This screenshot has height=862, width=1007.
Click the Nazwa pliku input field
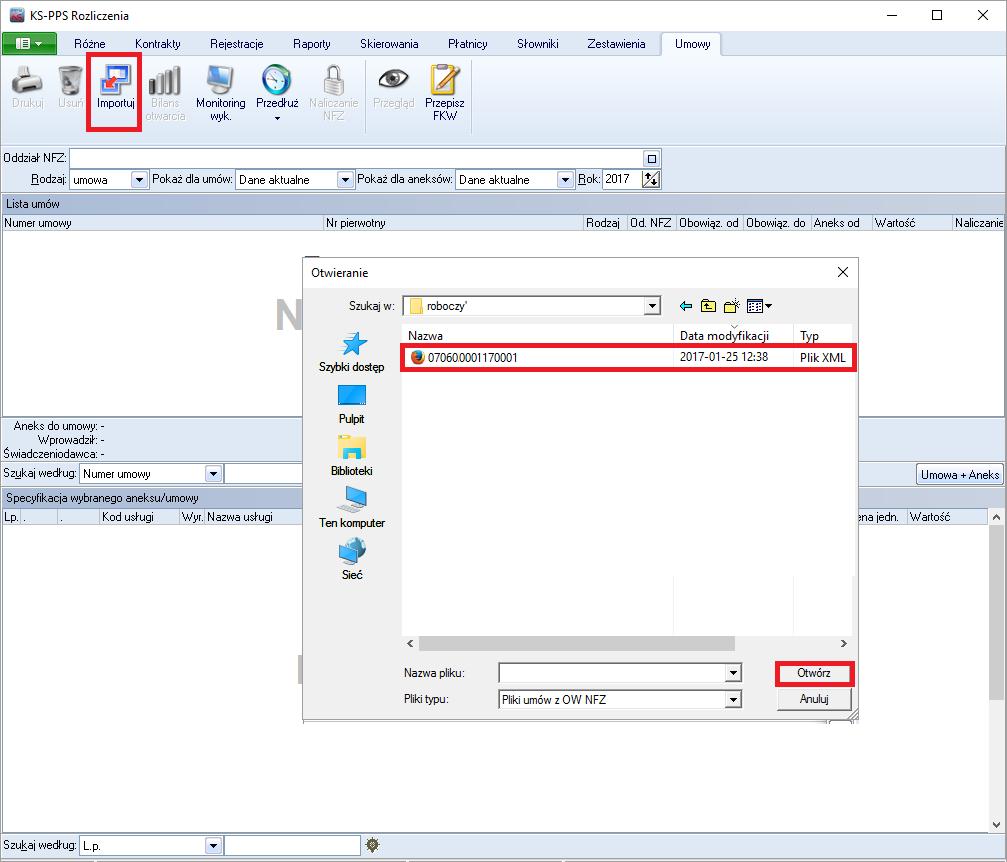pos(612,673)
